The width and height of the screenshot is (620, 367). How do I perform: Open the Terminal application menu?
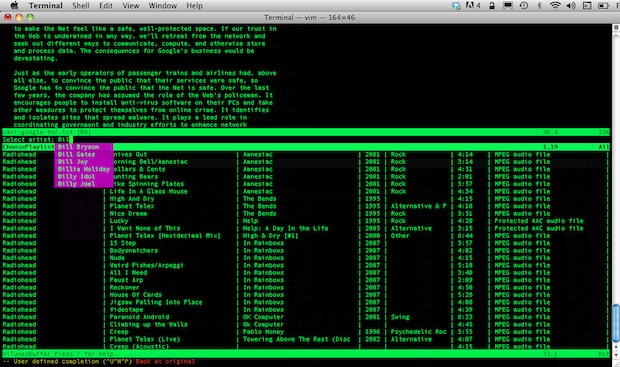tap(46, 6)
